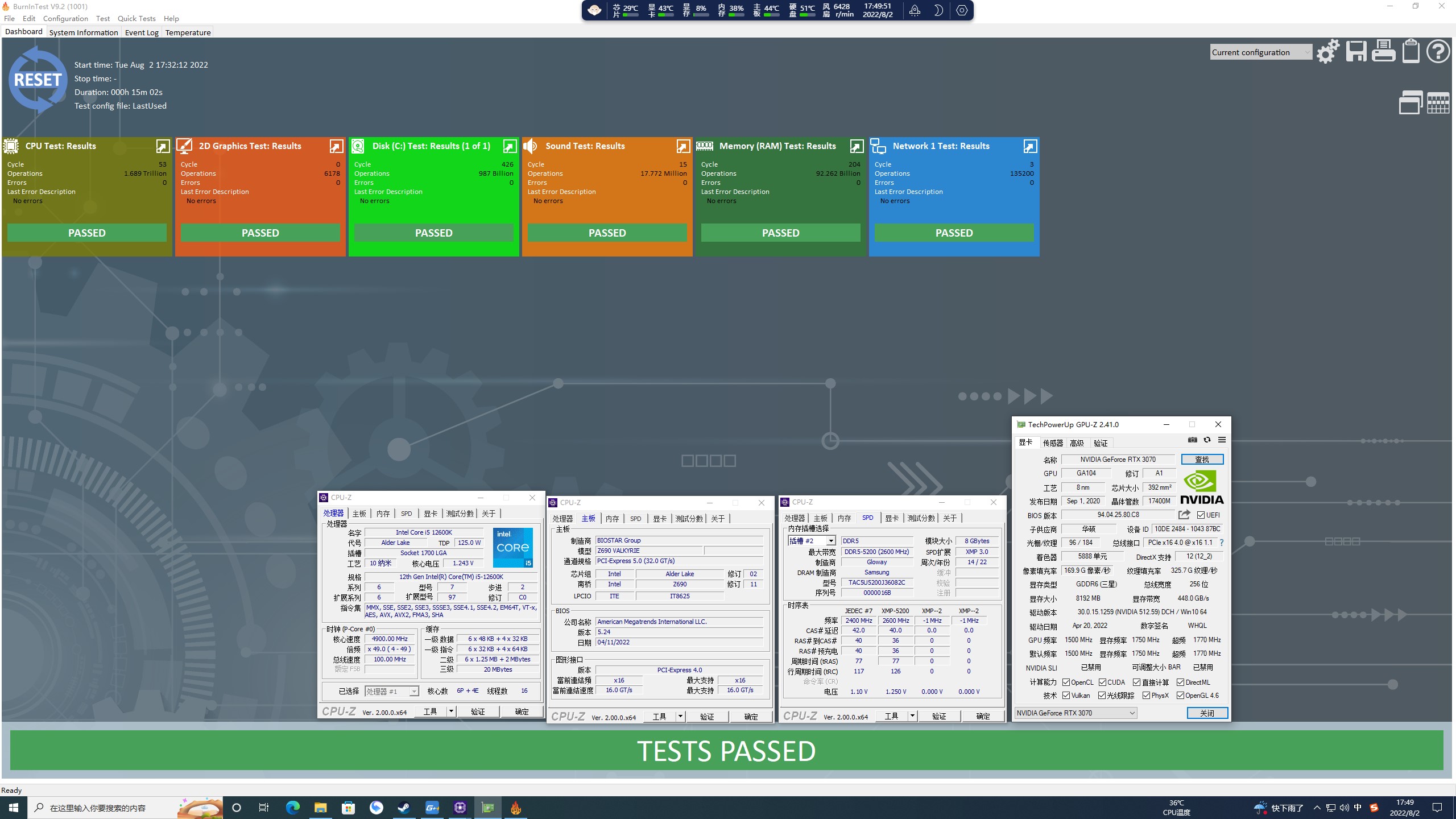The height and width of the screenshot is (819, 1456).
Task: Click 关闭 button in GPU-Z
Action: (1207, 713)
